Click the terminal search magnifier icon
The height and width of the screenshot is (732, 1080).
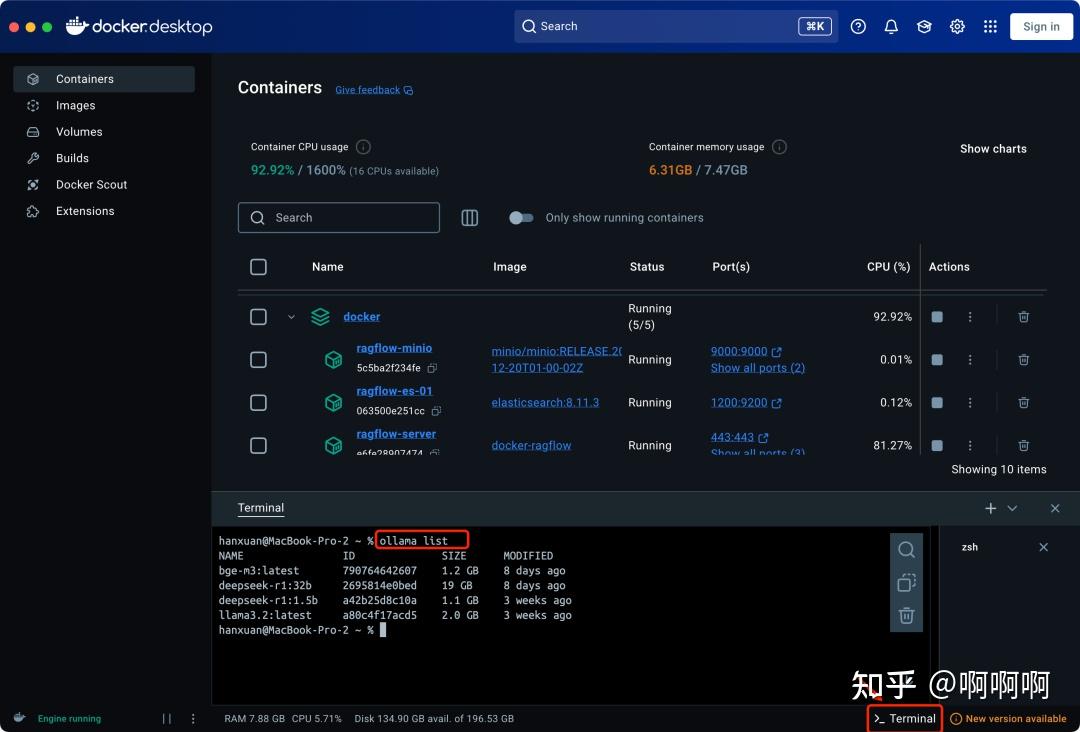pyautogui.click(x=906, y=550)
